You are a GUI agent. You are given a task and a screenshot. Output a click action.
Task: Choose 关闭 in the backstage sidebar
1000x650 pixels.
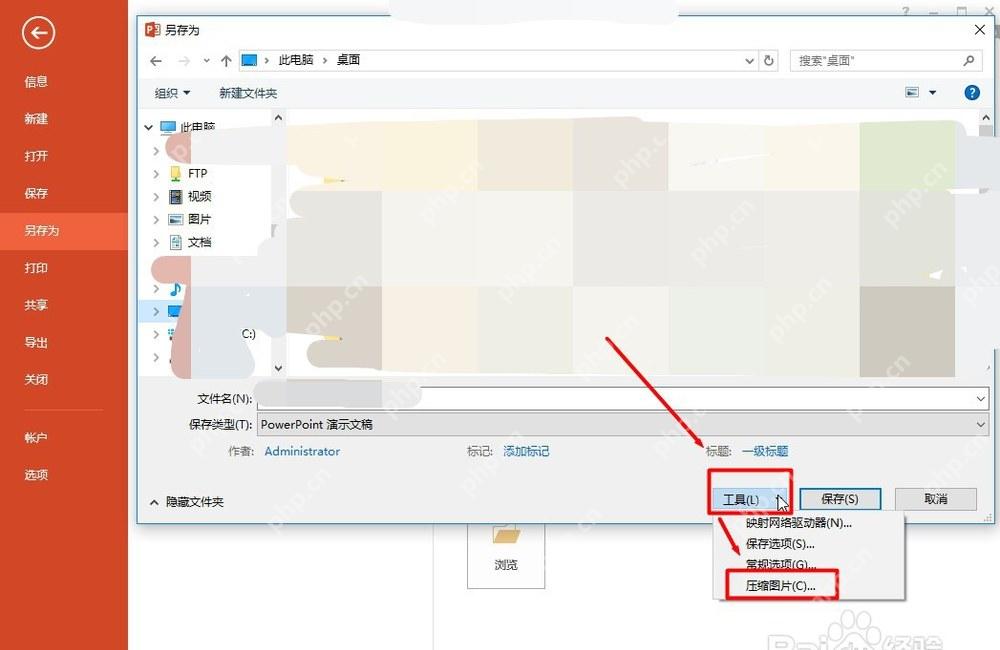[x=36, y=380]
